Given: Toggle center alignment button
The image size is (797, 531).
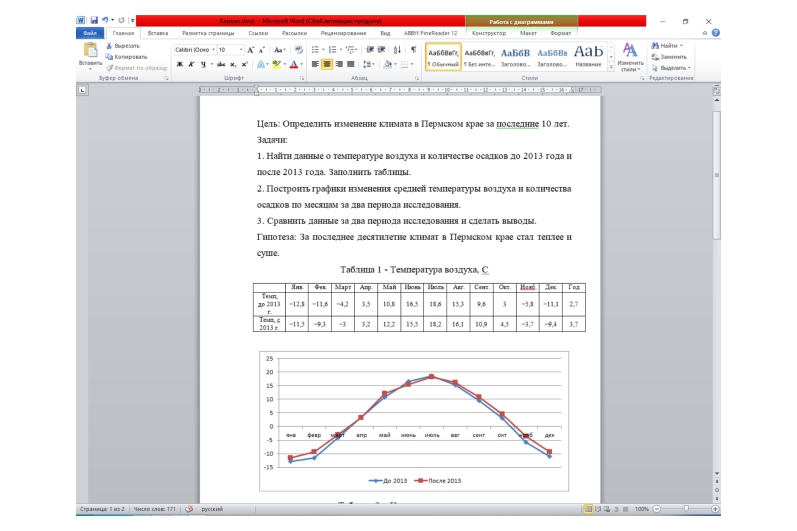Looking at the screenshot, I should click(x=327, y=65).
